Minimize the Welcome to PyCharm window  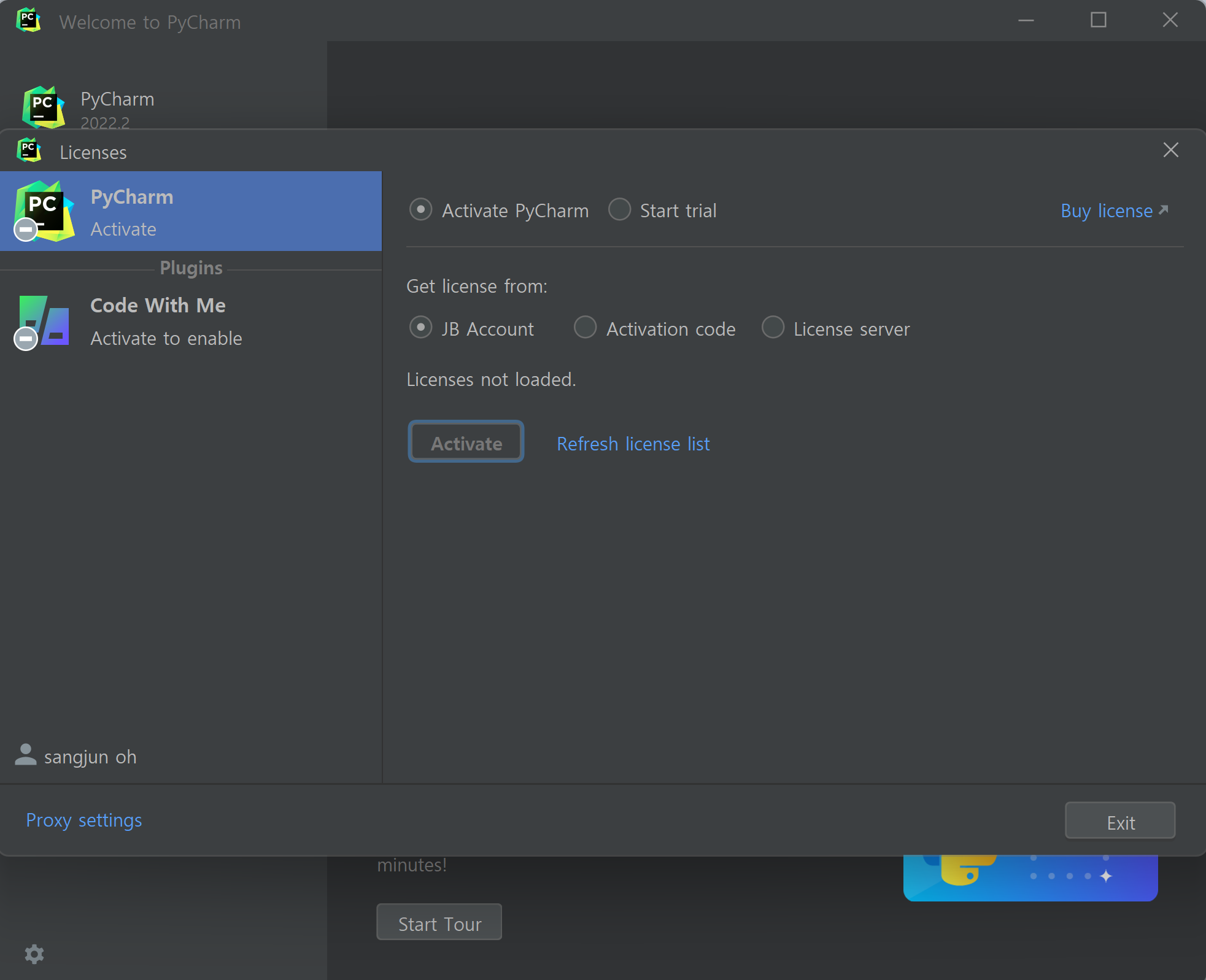[x=1026, y=20]
